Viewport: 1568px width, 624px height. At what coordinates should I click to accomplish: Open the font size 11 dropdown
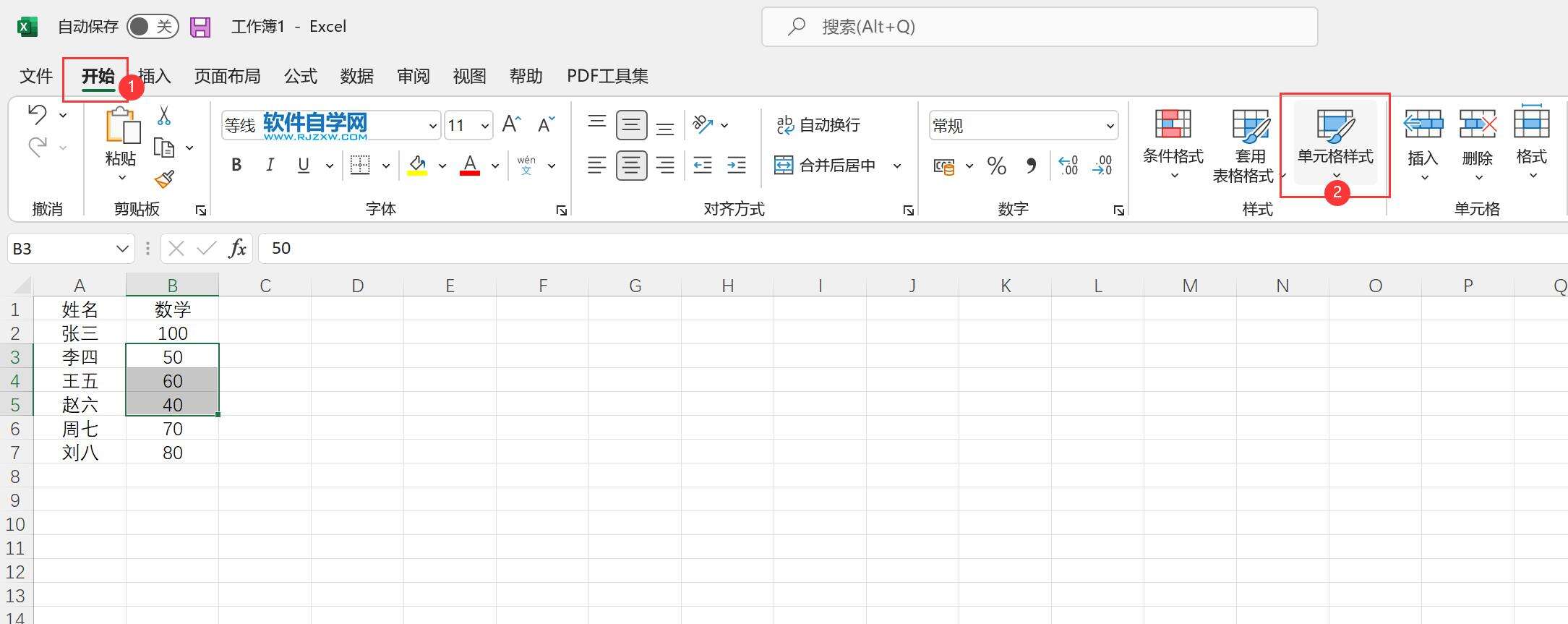click(x=485, y=126)
